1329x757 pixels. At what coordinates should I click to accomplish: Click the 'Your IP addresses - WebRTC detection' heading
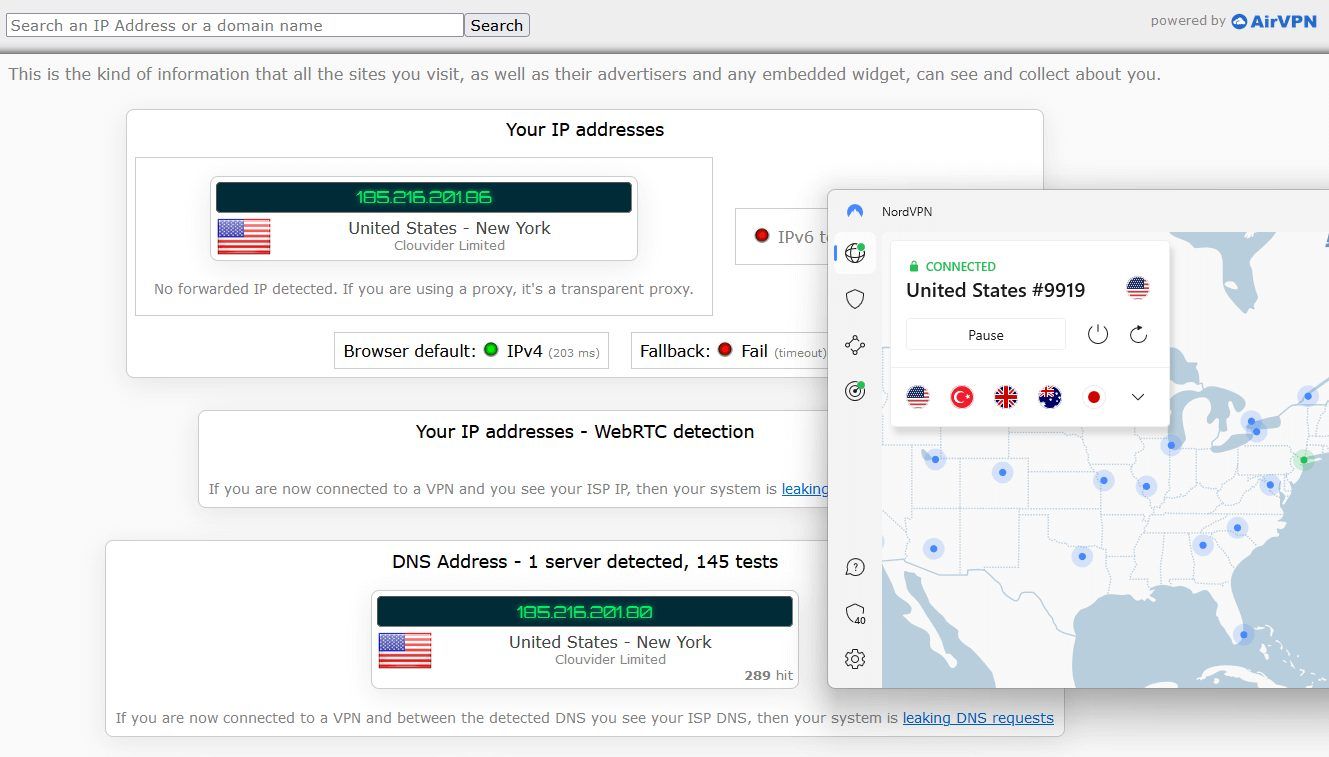585,432
